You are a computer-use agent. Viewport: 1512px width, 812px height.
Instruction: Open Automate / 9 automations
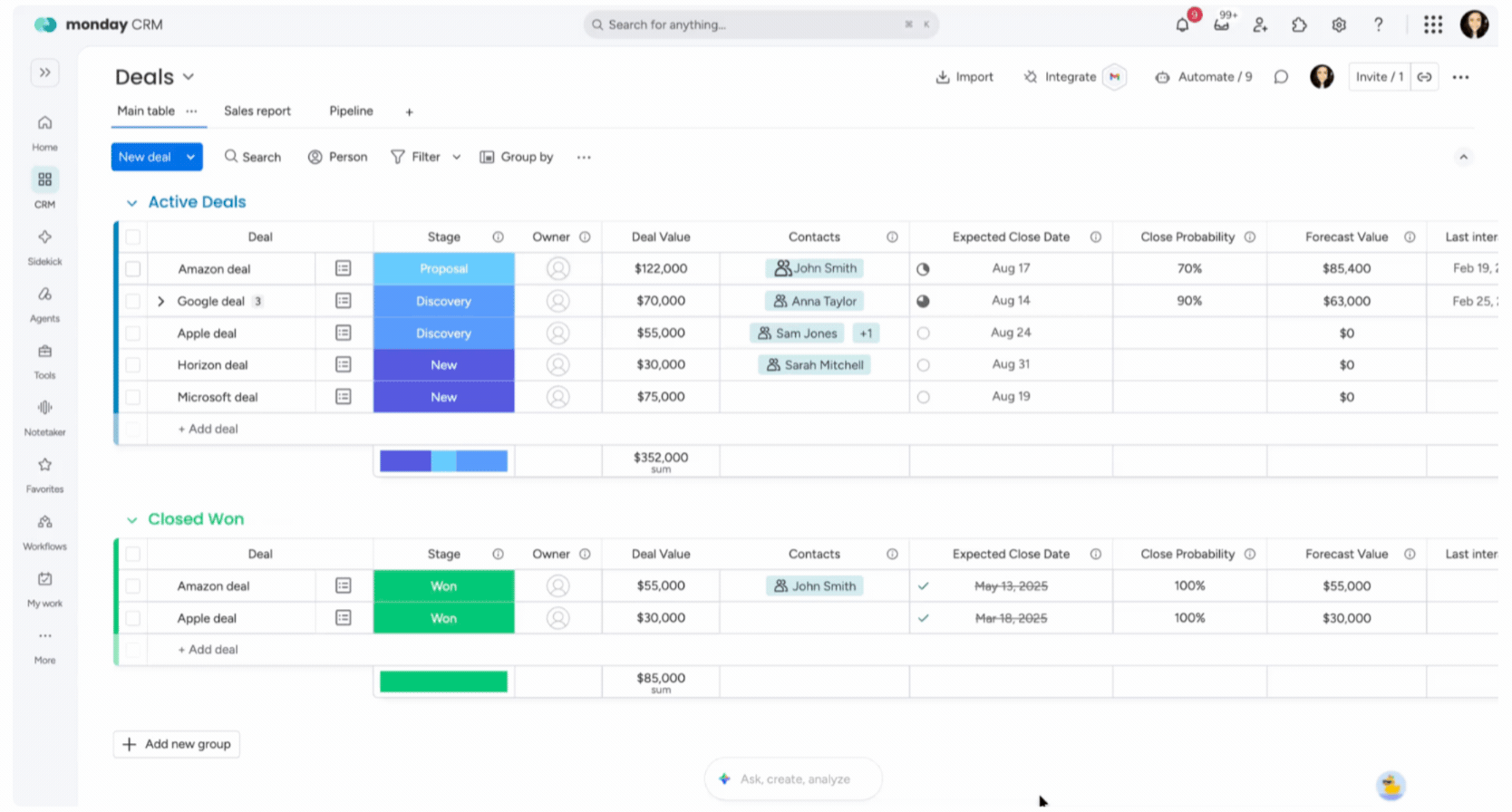point(1204,77)
